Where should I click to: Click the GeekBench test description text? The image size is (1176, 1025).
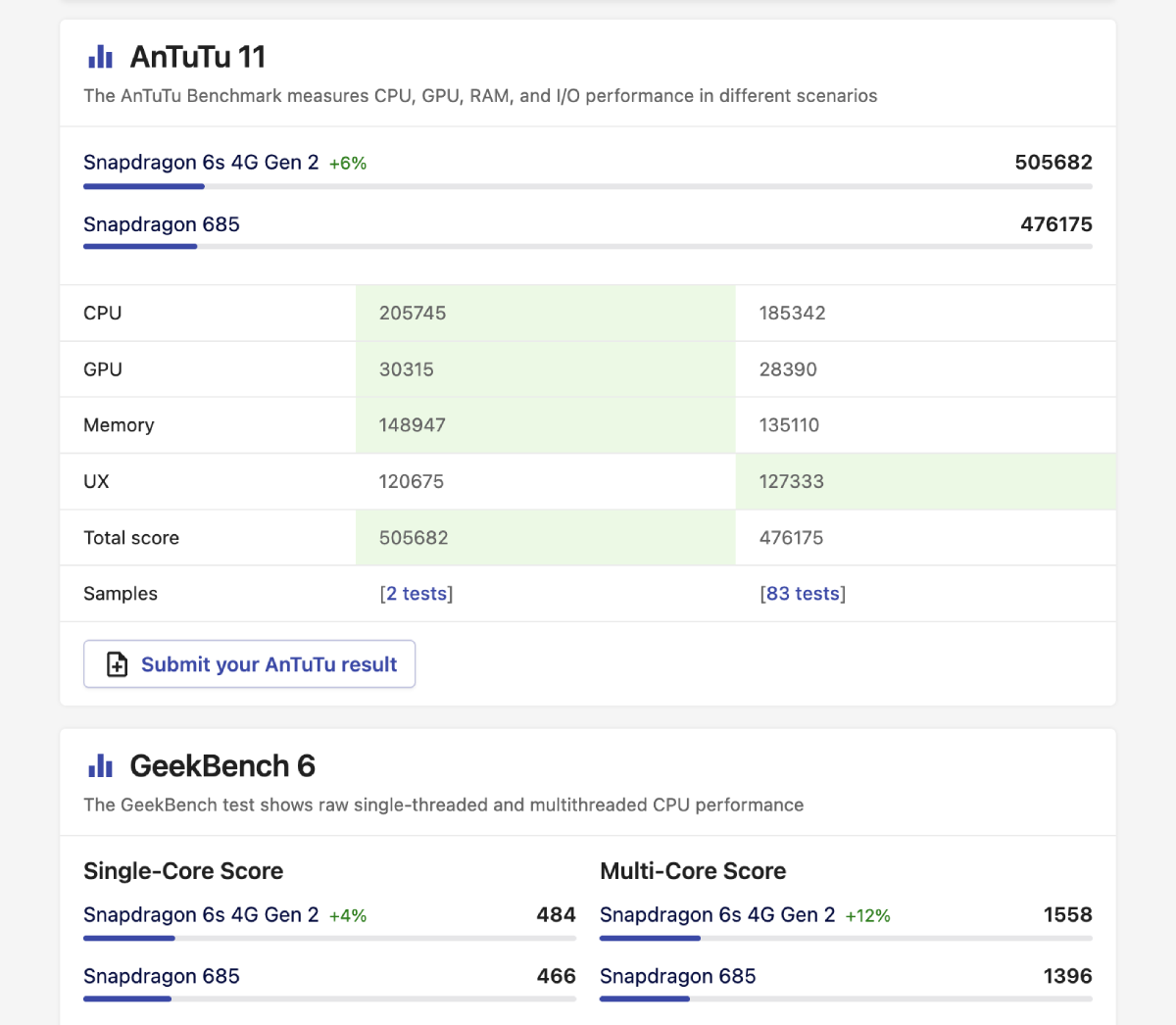[443, 805]
